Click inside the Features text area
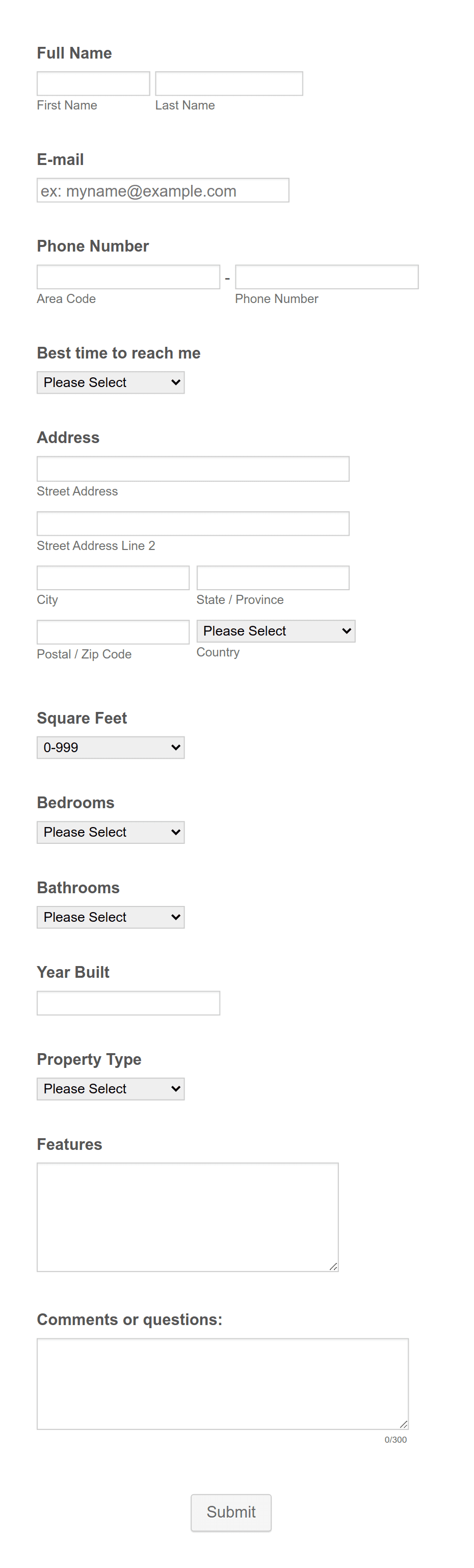Viewport: 474px width, 1568px height. (188, 1218)
